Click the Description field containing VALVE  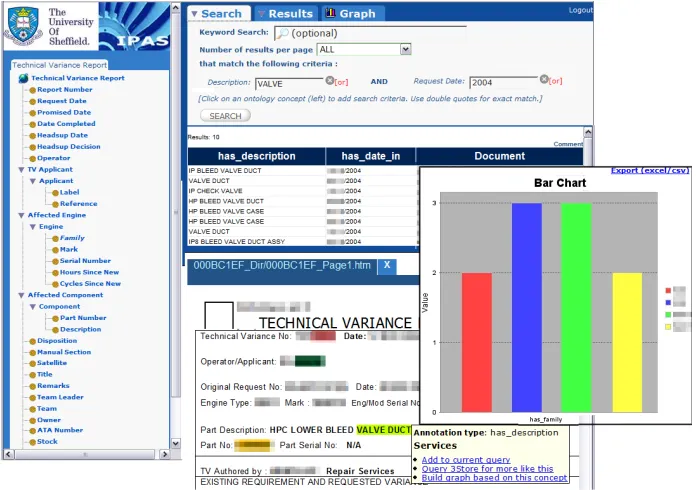point(289,83)
